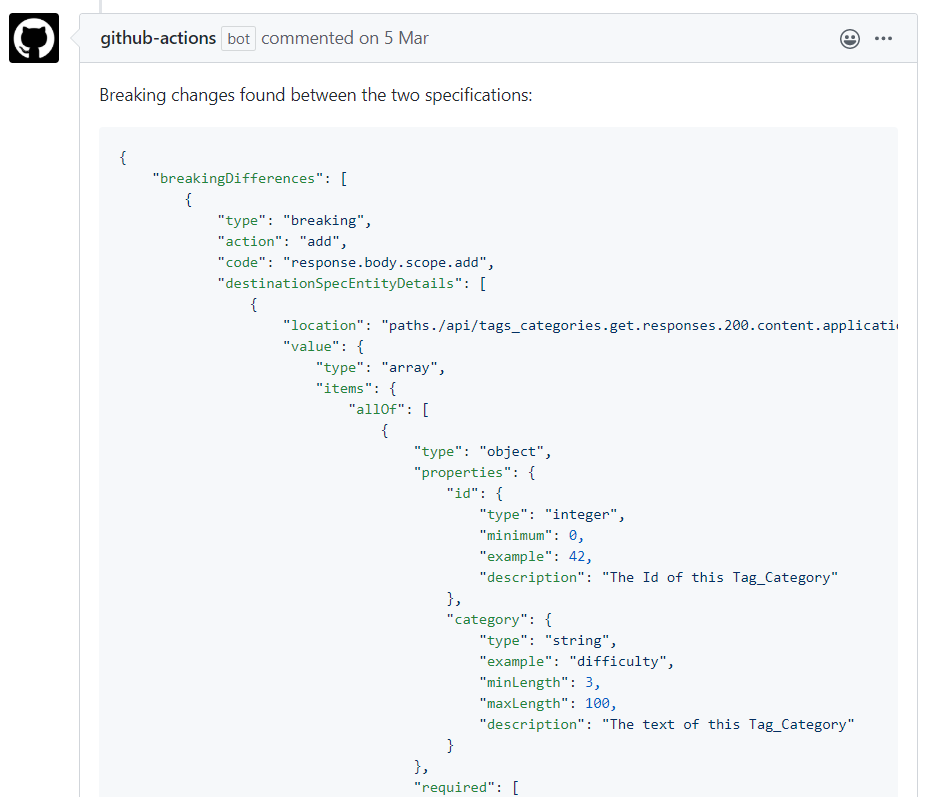Click the 'category' property key
This screenshot has width=928, height=797.
pyautogui.click(x=487, y=619)
